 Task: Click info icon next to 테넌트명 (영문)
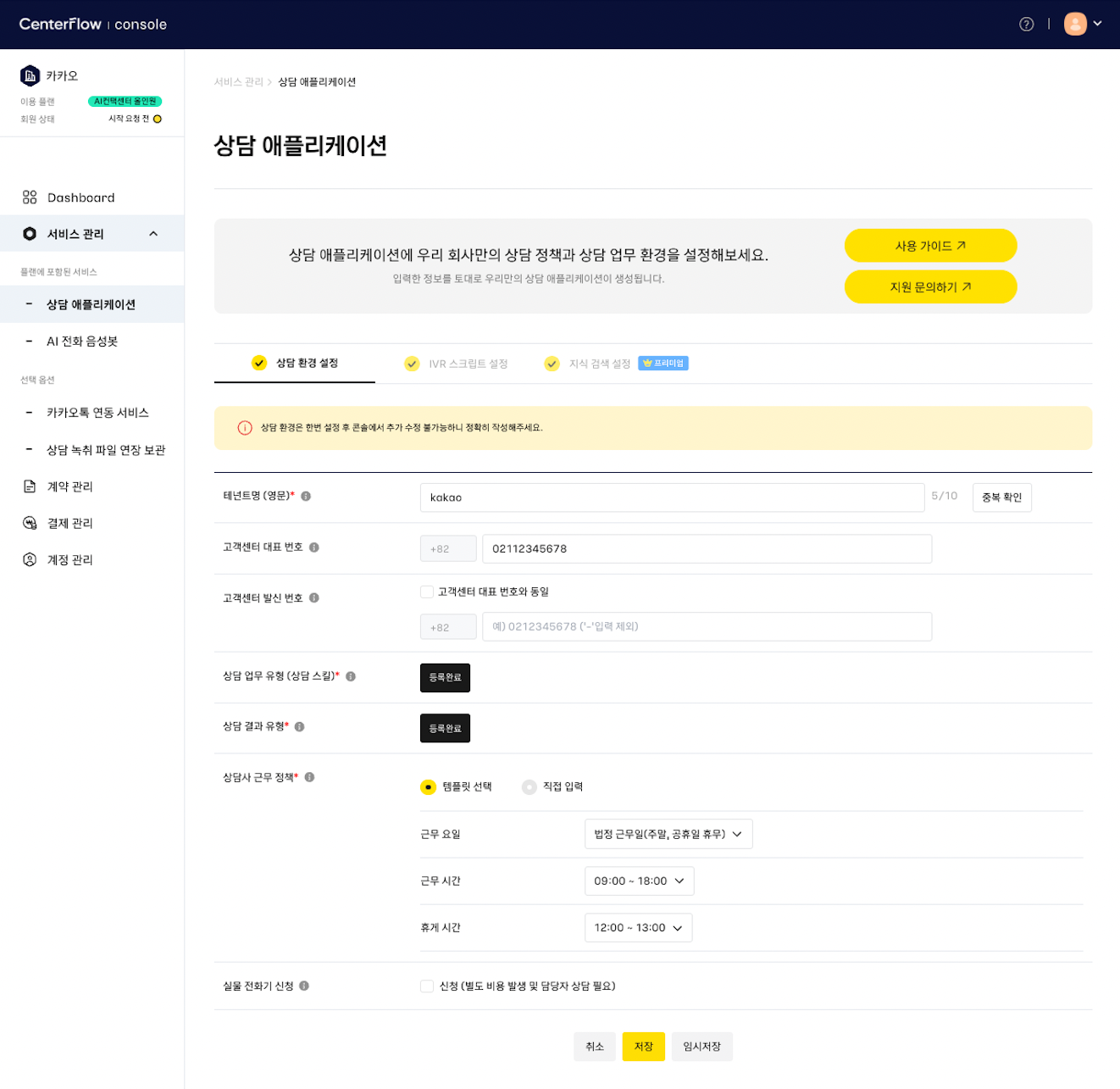coord(306,497)
